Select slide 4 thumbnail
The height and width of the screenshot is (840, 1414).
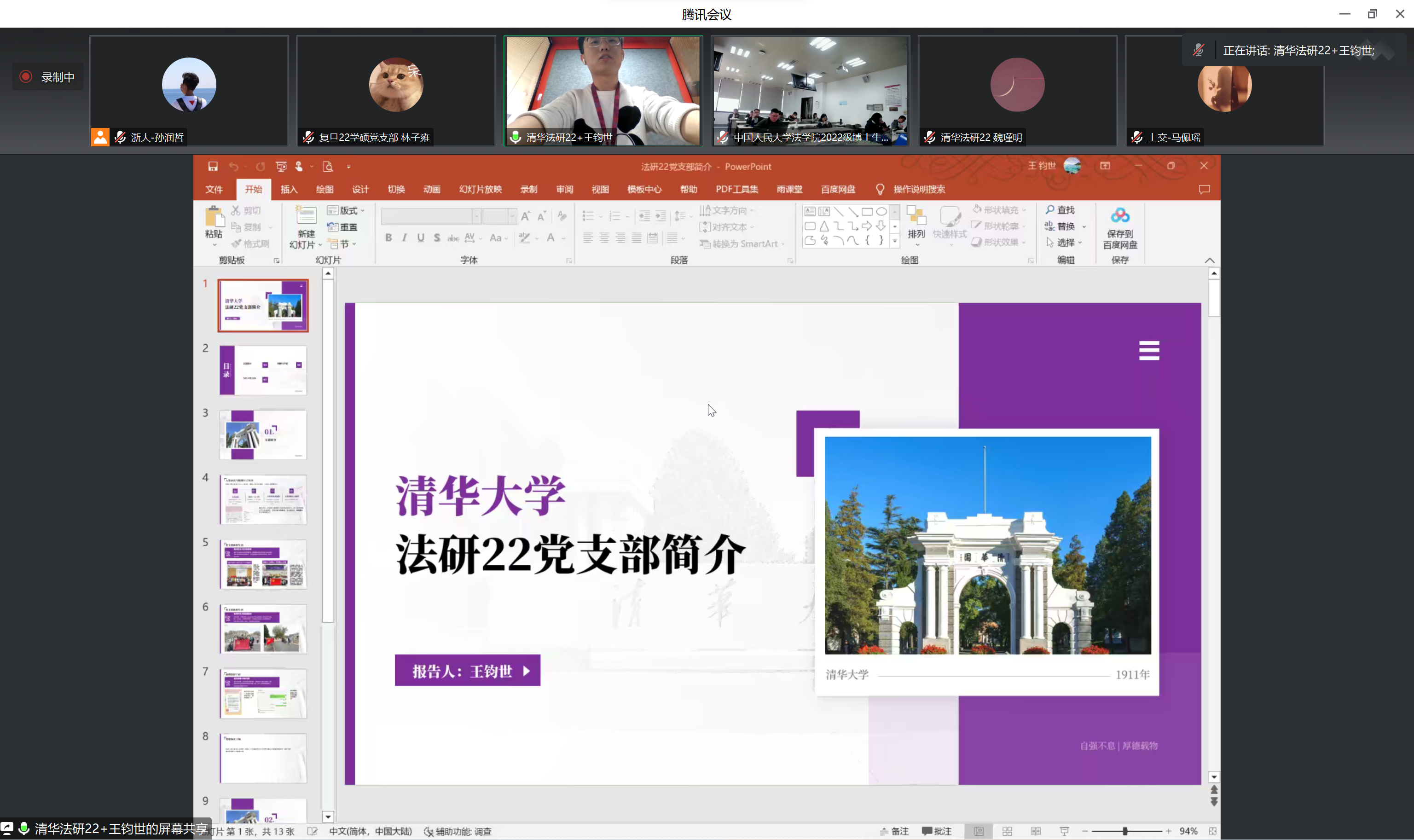coord(263,500)
